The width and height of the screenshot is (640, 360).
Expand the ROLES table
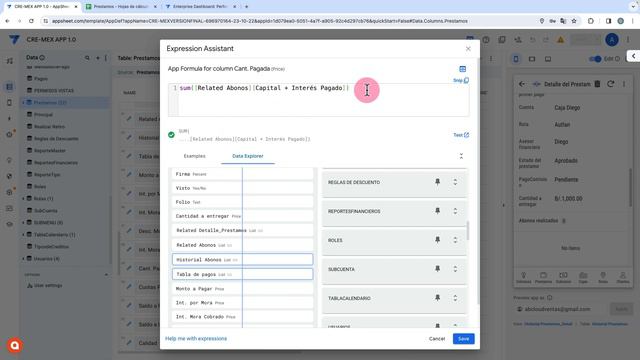pyautogui.click(x=455, y=240)
